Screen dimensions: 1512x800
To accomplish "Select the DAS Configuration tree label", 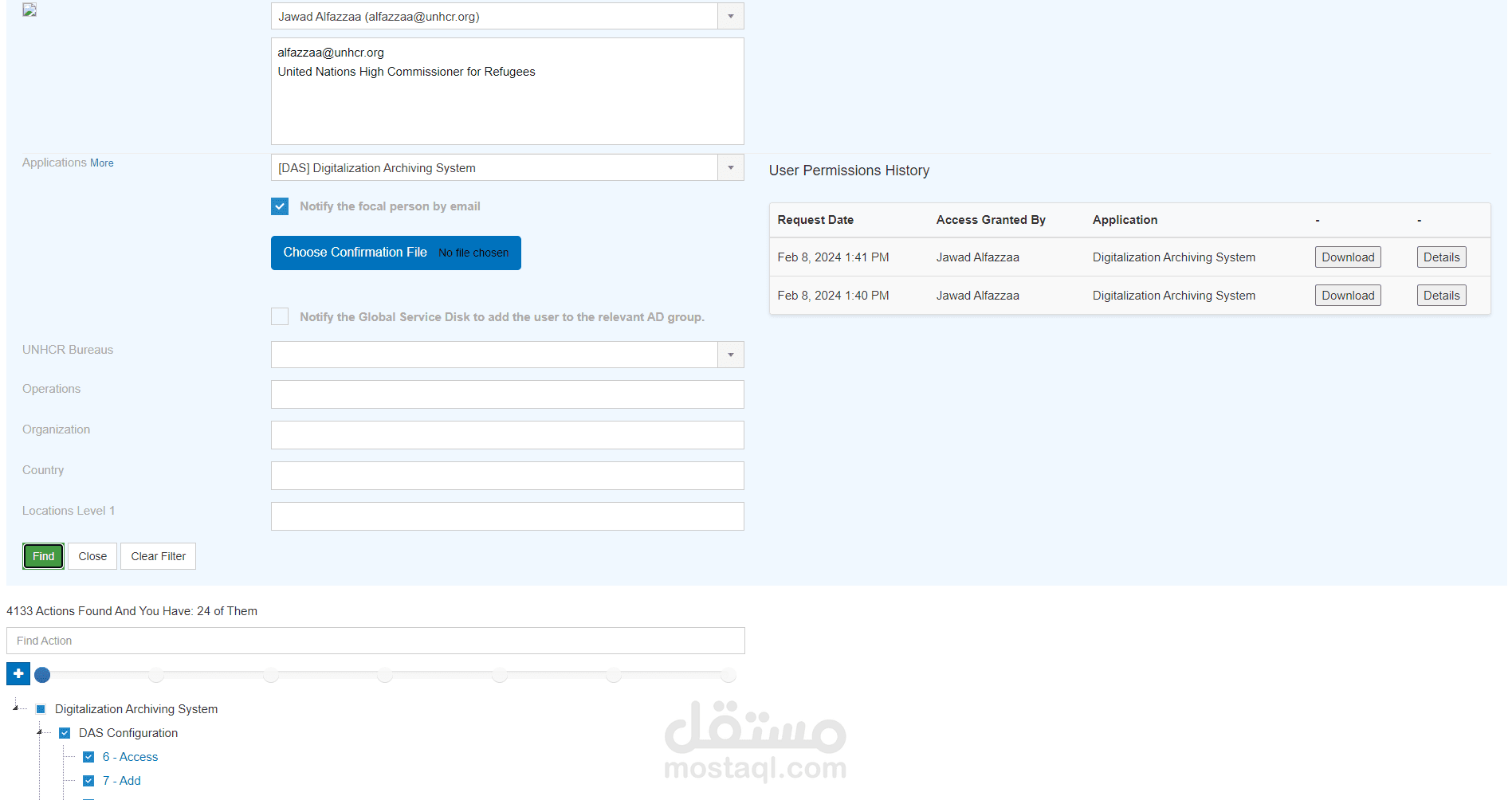I will [x=128, y=733].
